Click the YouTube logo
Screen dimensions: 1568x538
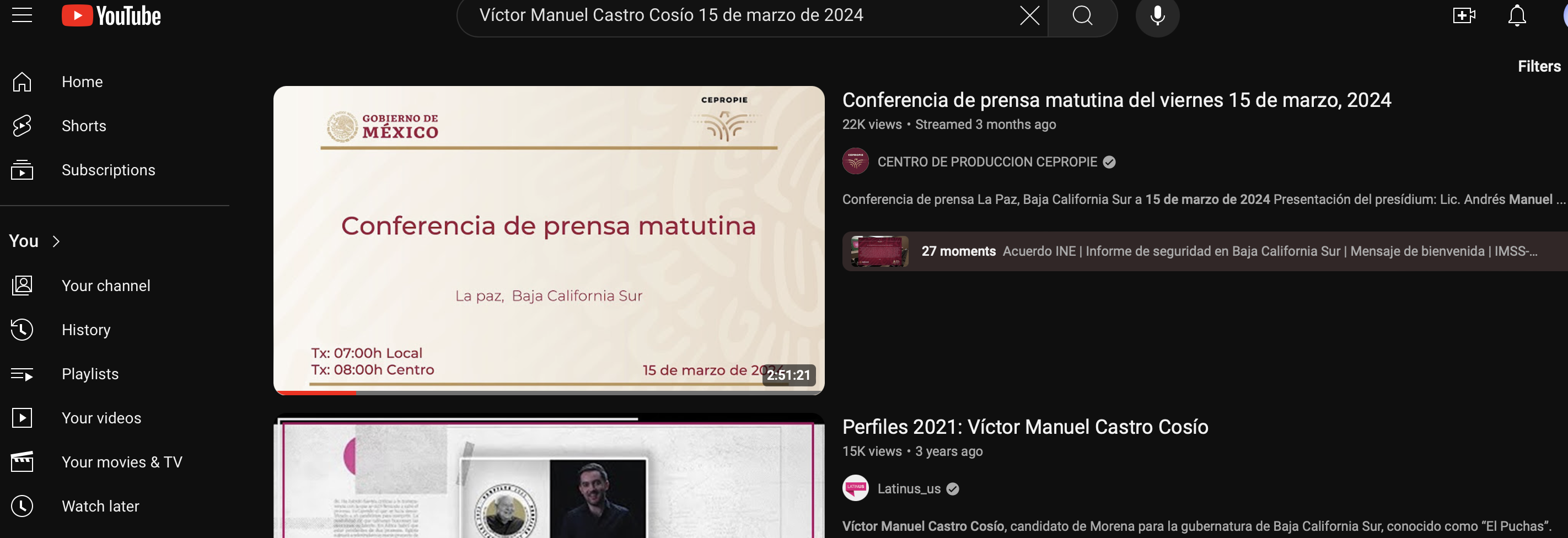coord(111,16)
